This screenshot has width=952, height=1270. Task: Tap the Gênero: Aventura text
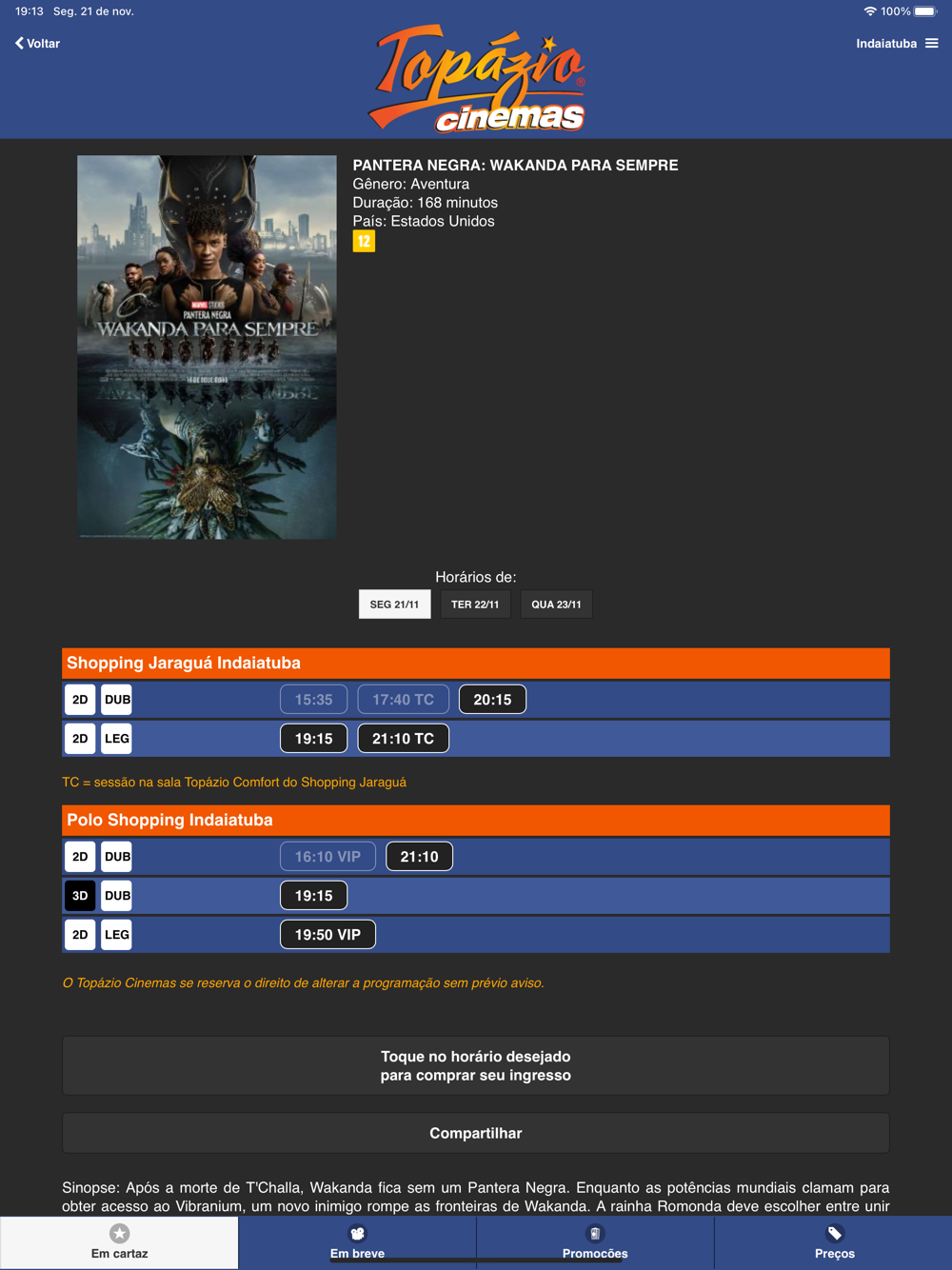point(410,184)
